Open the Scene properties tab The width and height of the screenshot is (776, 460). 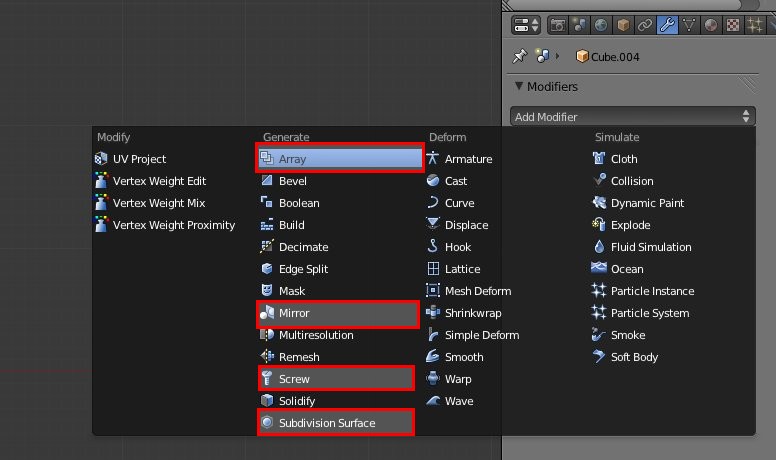point(580,24)
